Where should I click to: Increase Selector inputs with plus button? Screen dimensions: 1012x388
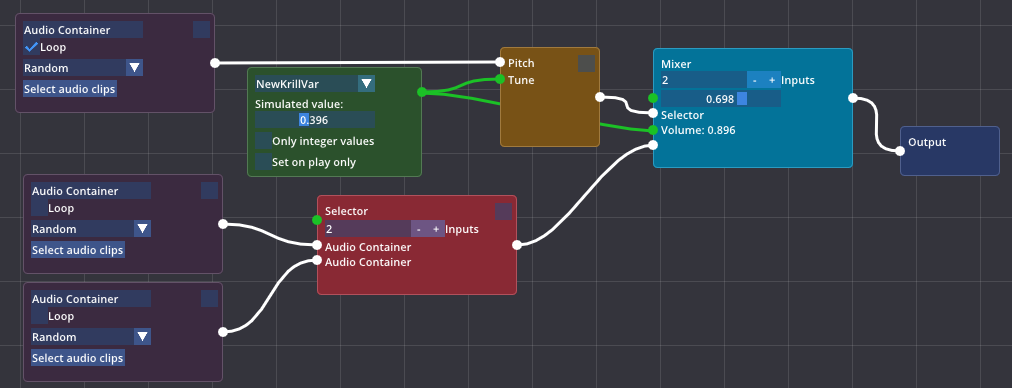(436, 229)
